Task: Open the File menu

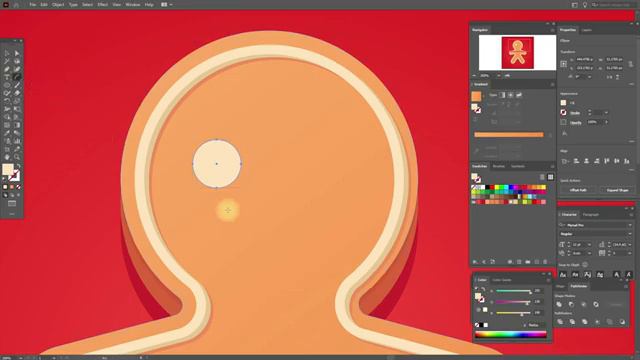Action: click(x=32, y=4)
